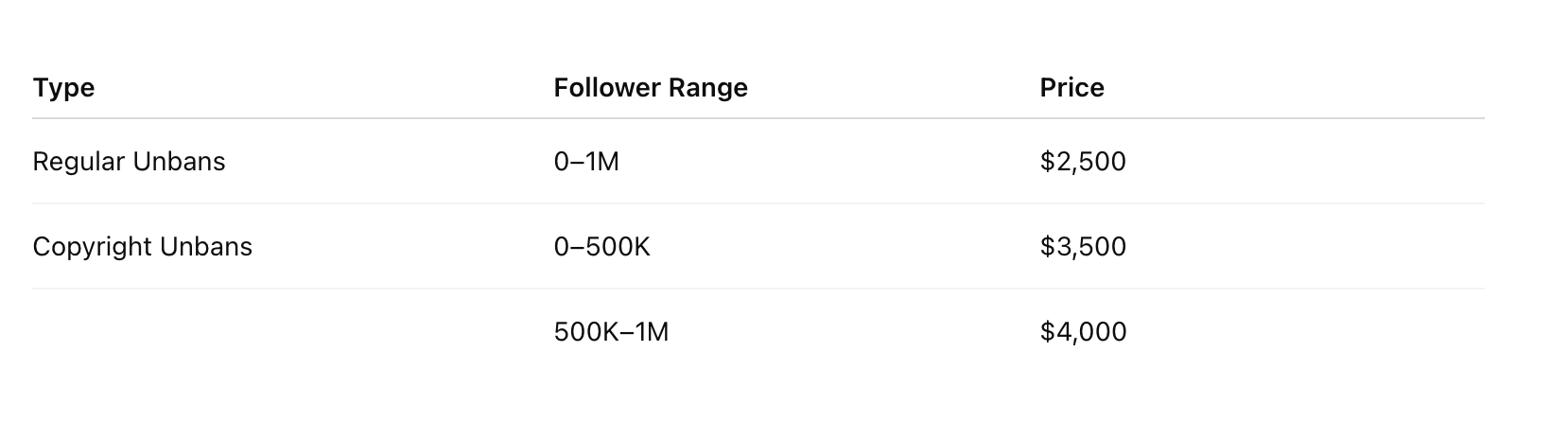This screenshot has width=1568, height=422.
Task: Select the 500K–1M follower range cell
Action: tap(611, 332)
